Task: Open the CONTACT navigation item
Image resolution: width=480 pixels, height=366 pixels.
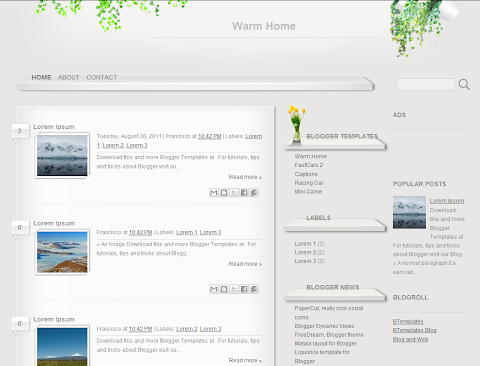Action: tap(102, 77)
